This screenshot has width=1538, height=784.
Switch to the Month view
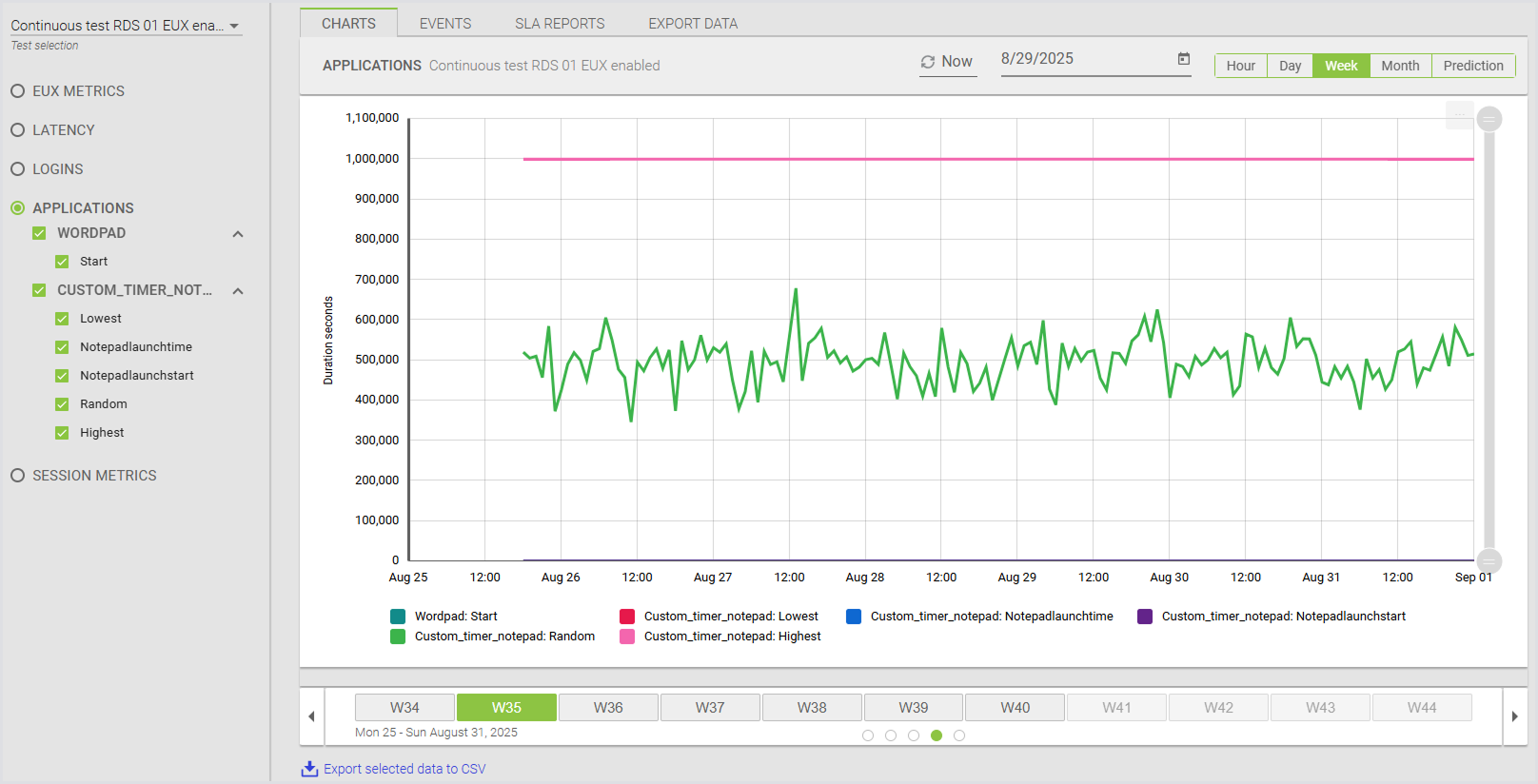pyautogui.click(x=1400, y=66)
